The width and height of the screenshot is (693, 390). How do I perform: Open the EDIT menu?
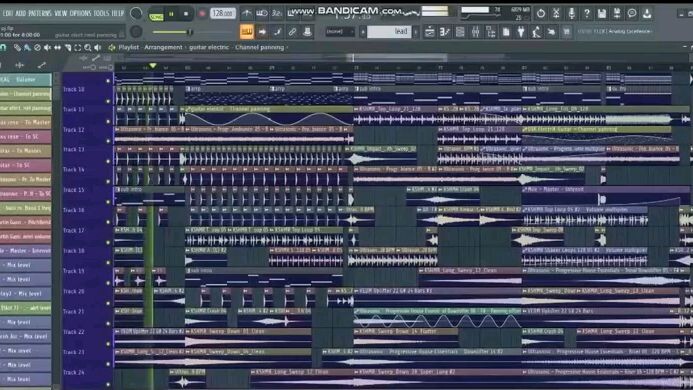(7, 14)
